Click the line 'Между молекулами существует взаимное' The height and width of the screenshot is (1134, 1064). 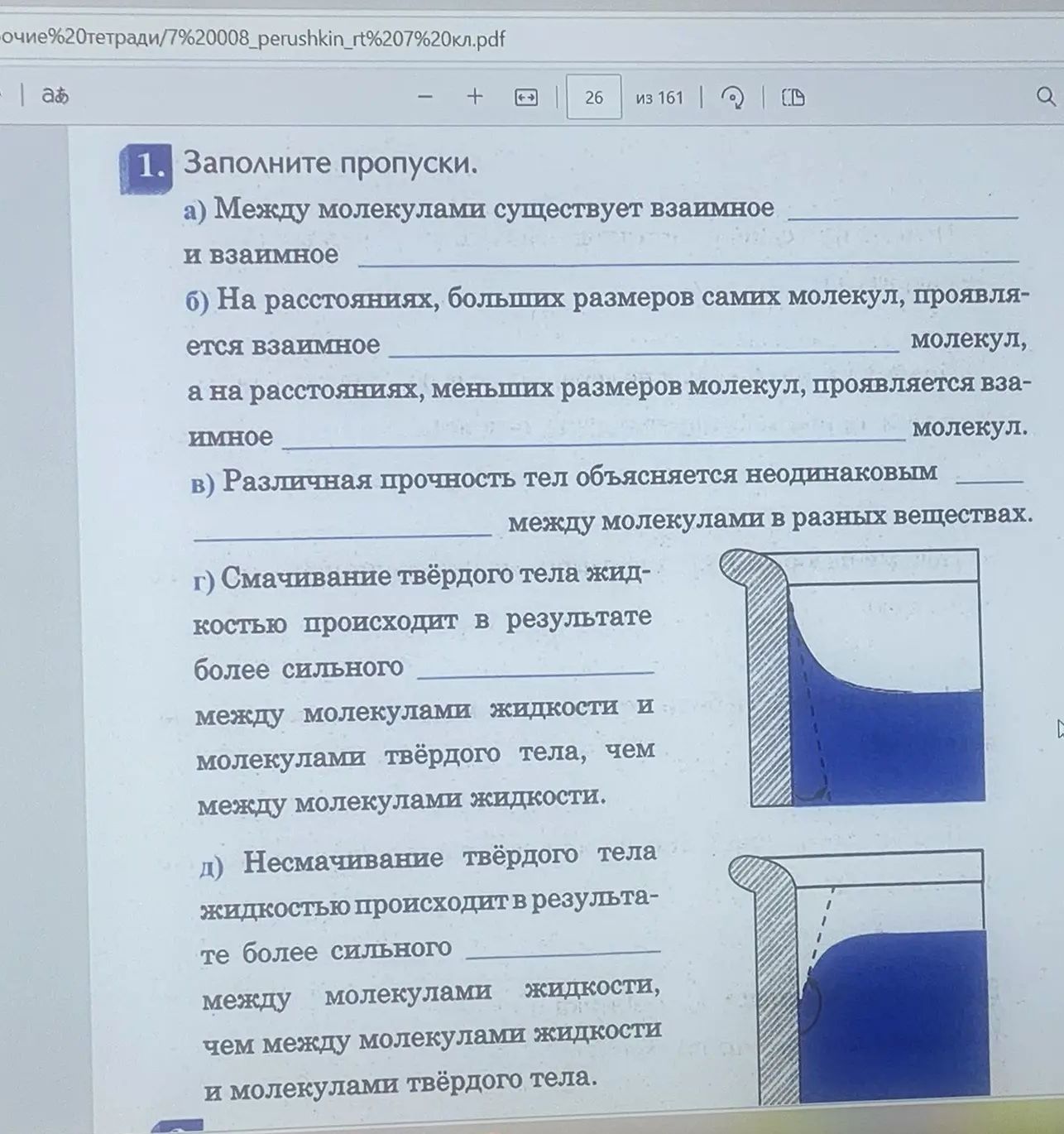pos(494,209)
